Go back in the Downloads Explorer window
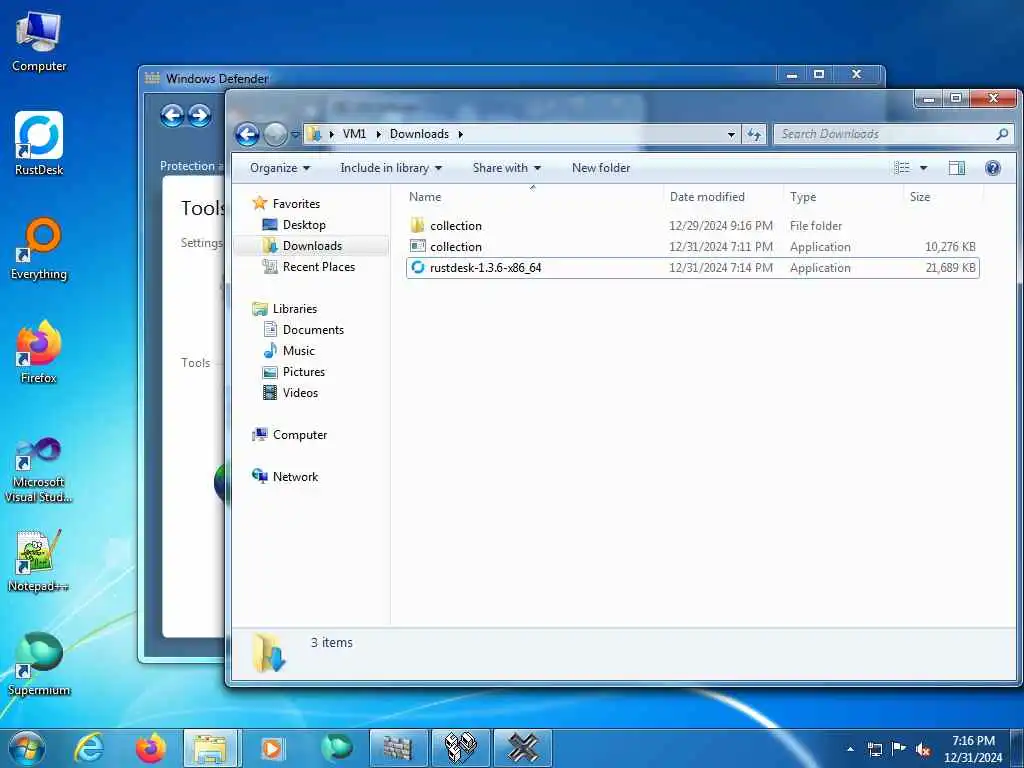This screenshot has width=1024, height=768. point(248,135)
